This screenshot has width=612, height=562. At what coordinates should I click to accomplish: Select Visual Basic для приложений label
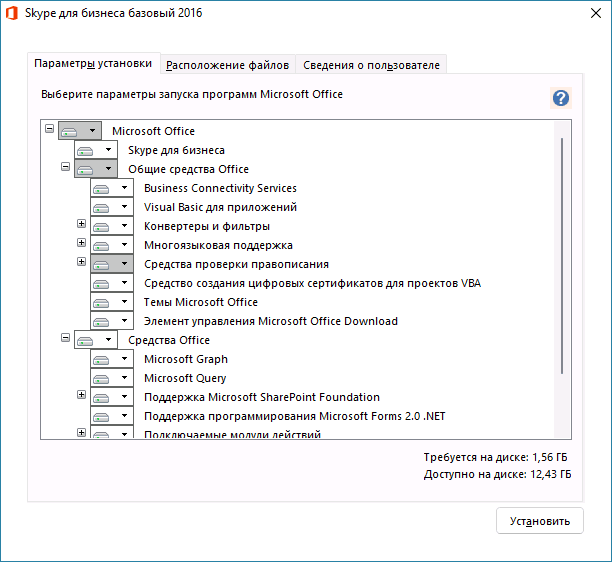pos(221,207)
